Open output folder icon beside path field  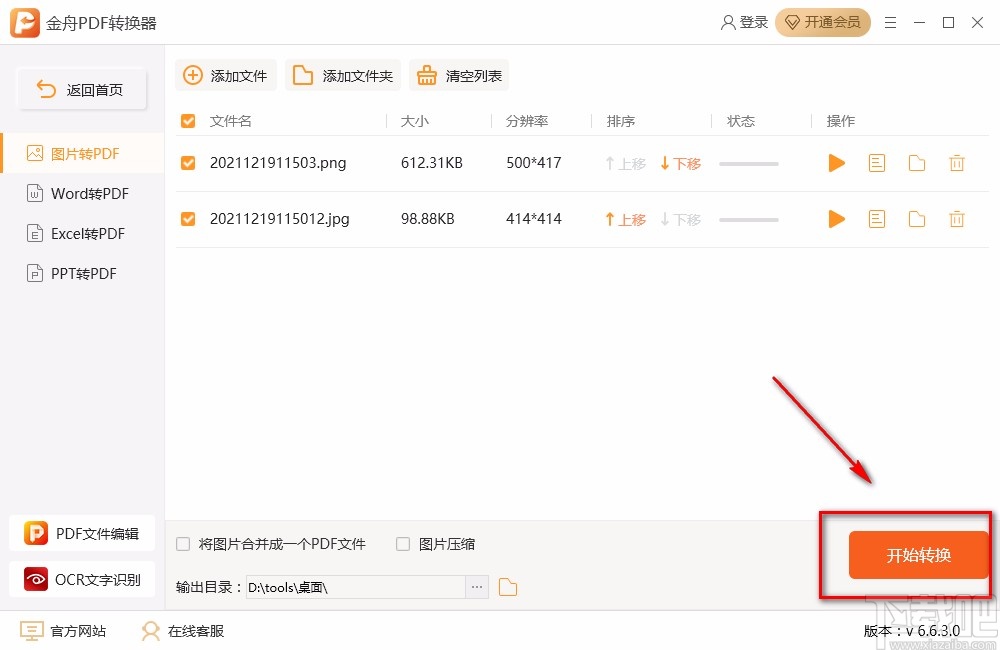pos(508,587)
